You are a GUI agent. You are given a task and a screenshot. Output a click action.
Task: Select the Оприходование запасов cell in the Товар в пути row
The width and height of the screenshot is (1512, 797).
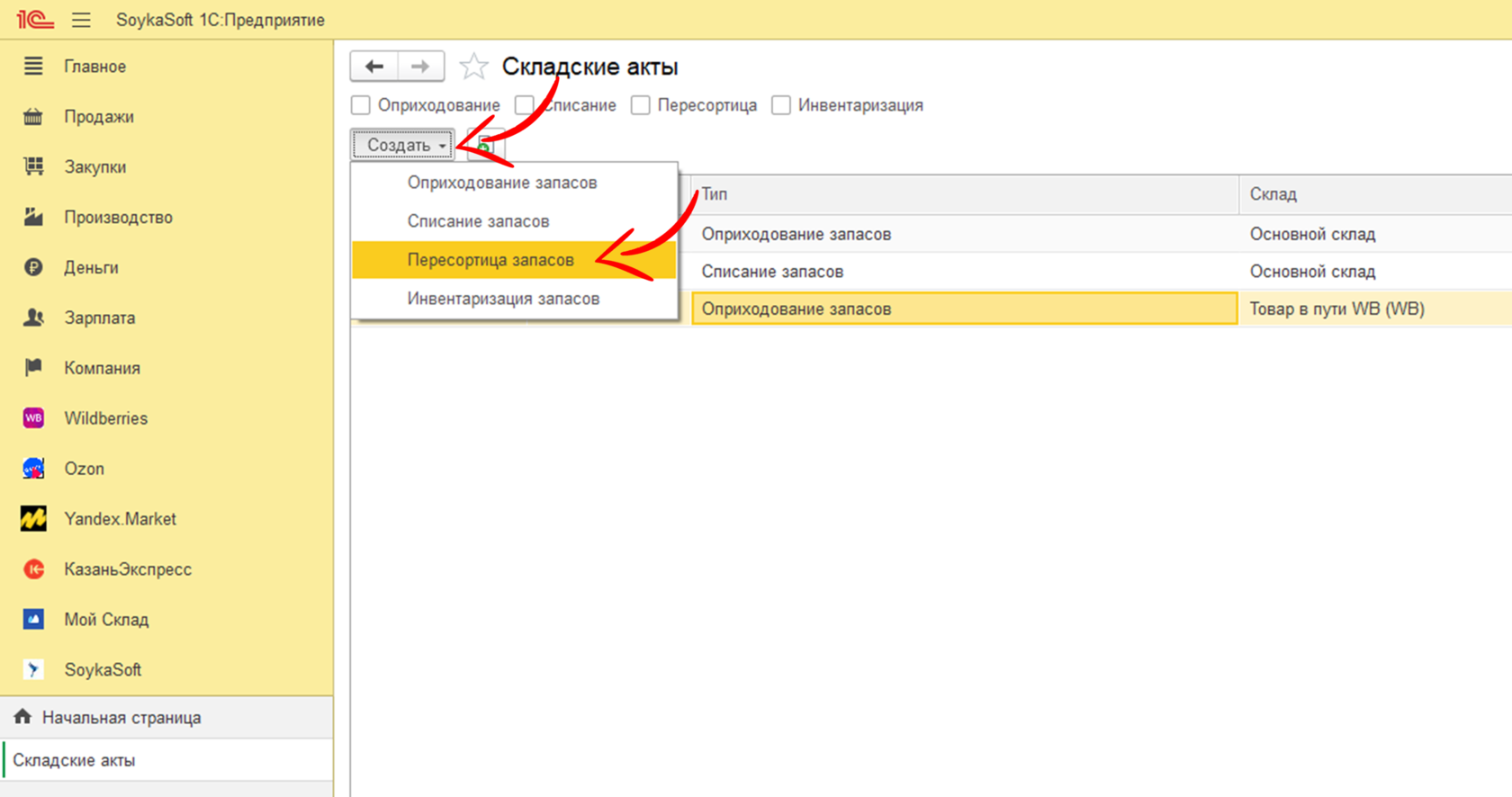pyautogui.click(x=965, y=309)
